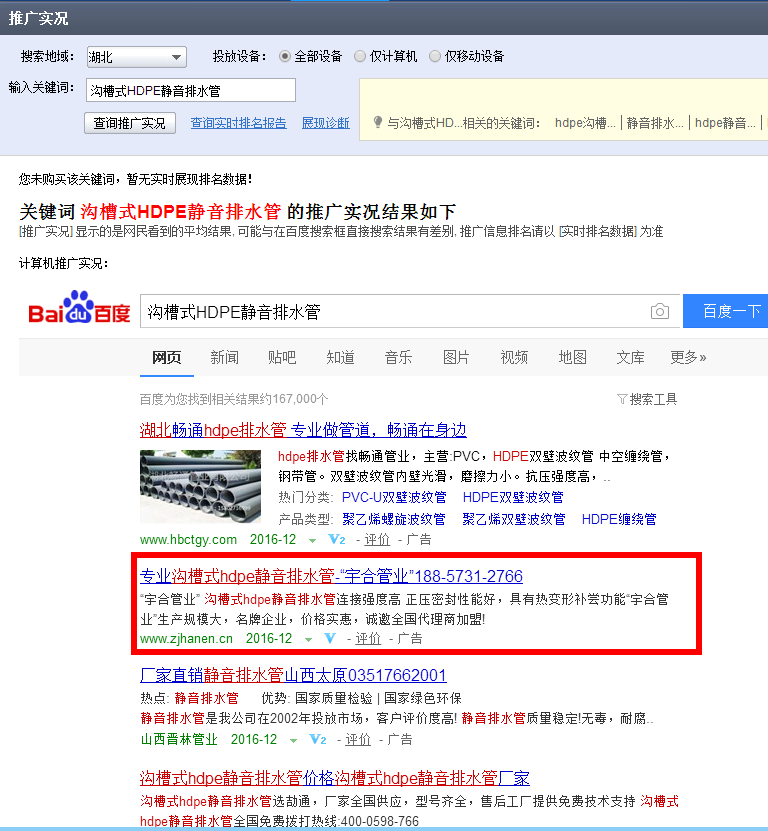Switch to the 网页 tab

point(166,357)
